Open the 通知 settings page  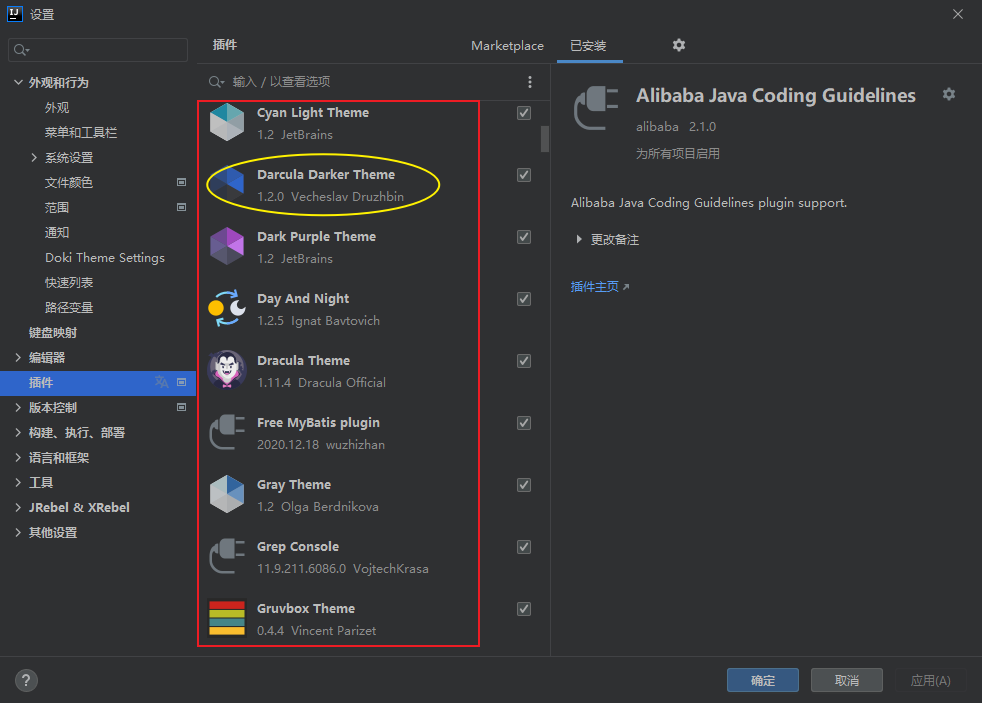(x=57, y=233)
